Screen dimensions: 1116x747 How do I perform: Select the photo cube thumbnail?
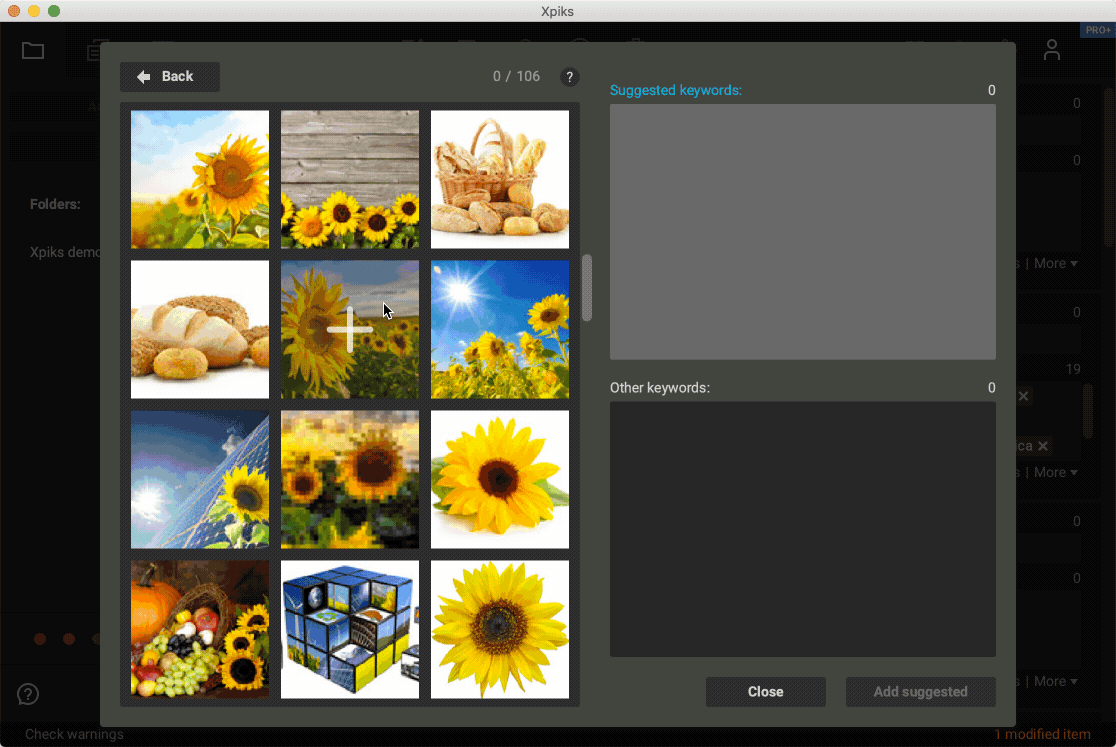click(x=350, y=629)
